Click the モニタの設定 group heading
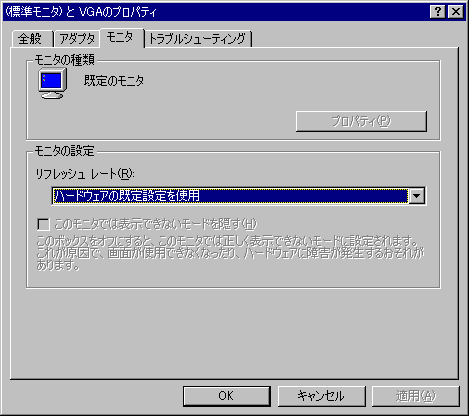The width and height of the screenshot is (469, 416). pos(65,151)
